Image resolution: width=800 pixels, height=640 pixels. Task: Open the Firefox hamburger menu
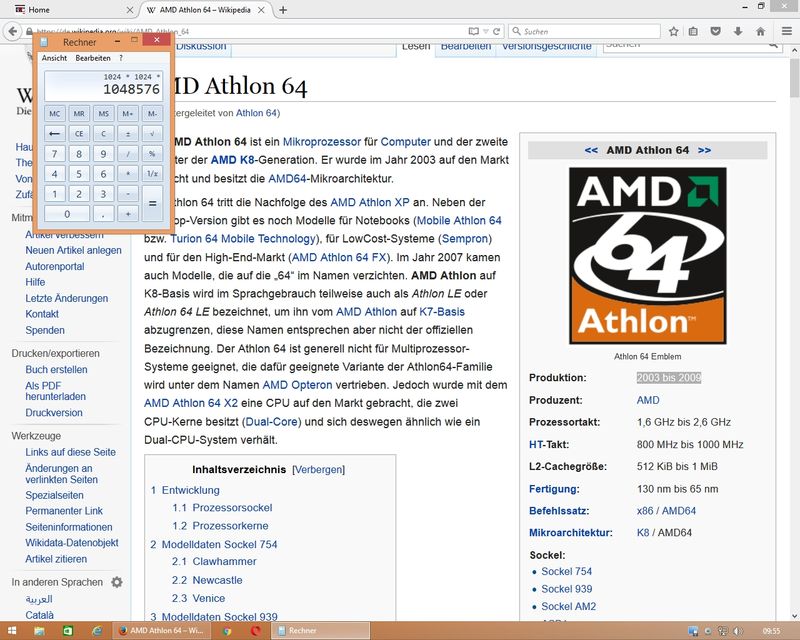[785, 31]
